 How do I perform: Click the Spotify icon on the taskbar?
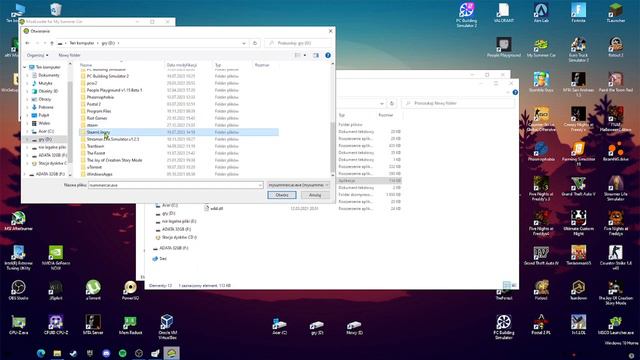[x=122, y=353]
